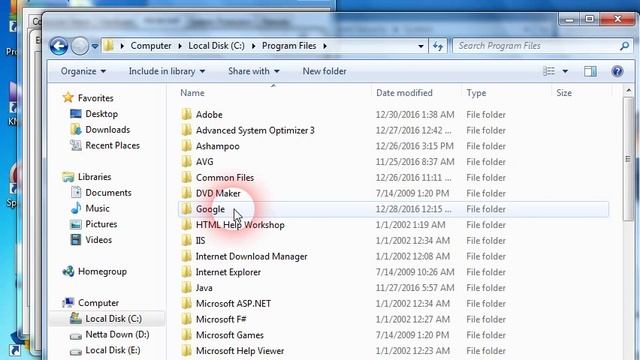Click the folder icon in address bar
640x360 pixels.
click(109, 46)
